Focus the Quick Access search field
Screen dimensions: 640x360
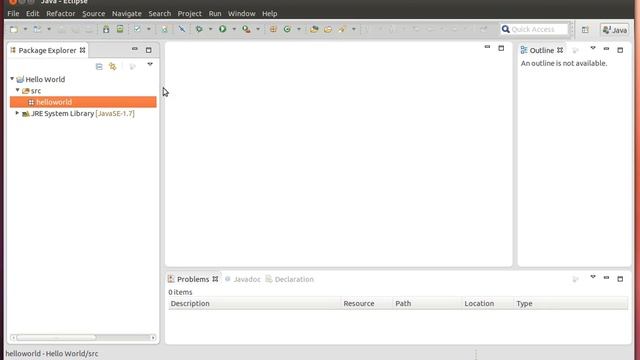click(x=534, y=29)
